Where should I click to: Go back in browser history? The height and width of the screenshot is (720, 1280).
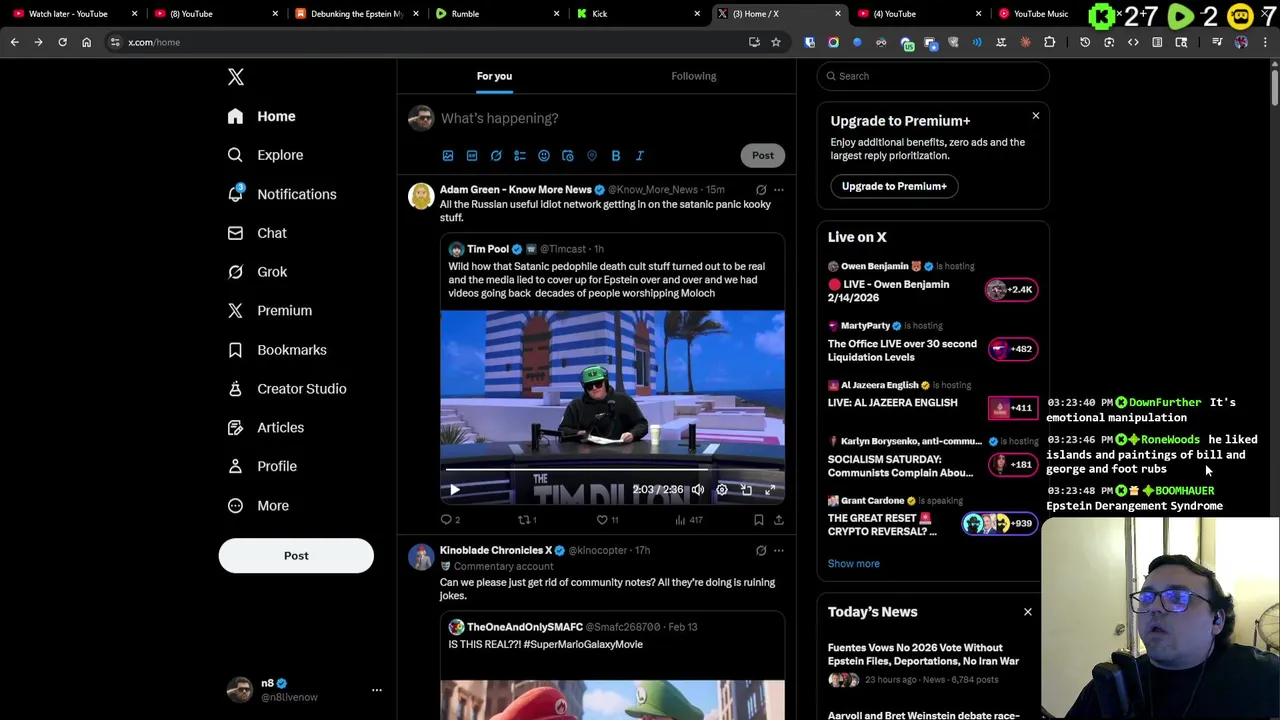pos(14,42)
